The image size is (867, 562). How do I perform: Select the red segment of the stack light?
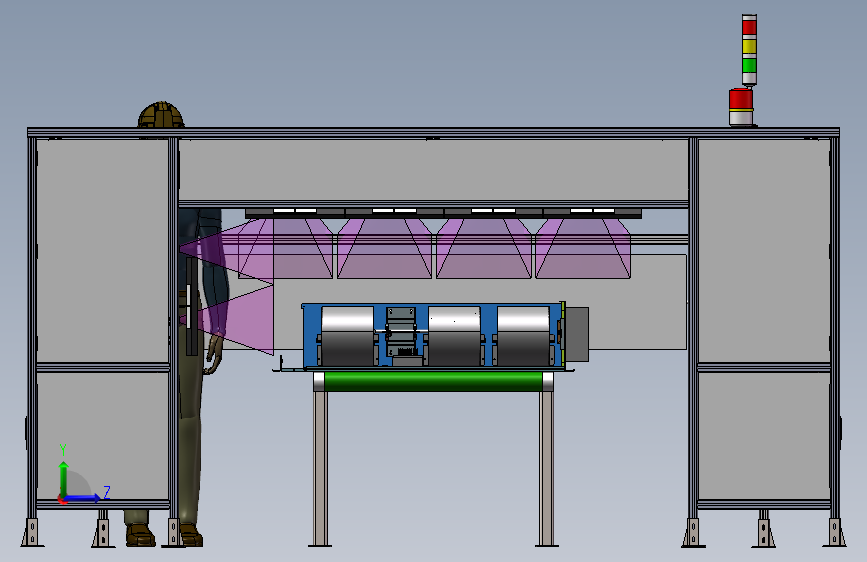tap(749, 27)
